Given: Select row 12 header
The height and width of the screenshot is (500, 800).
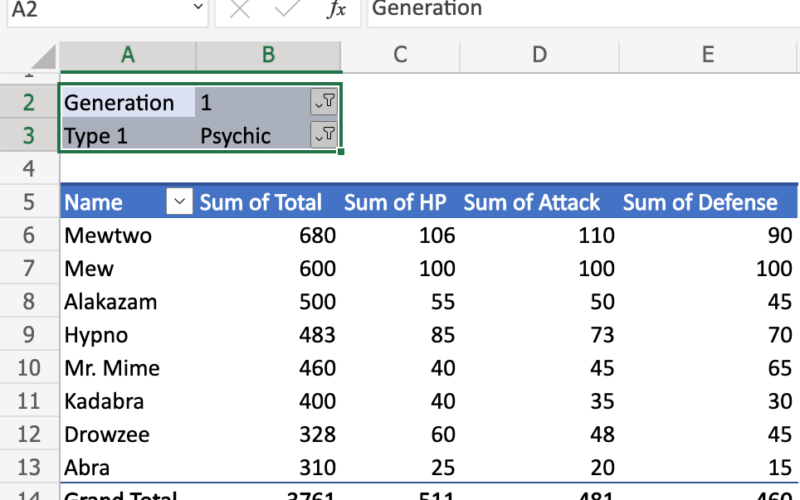Looking at the screenshot, I should pyautogui.click(x=29, y=434).
